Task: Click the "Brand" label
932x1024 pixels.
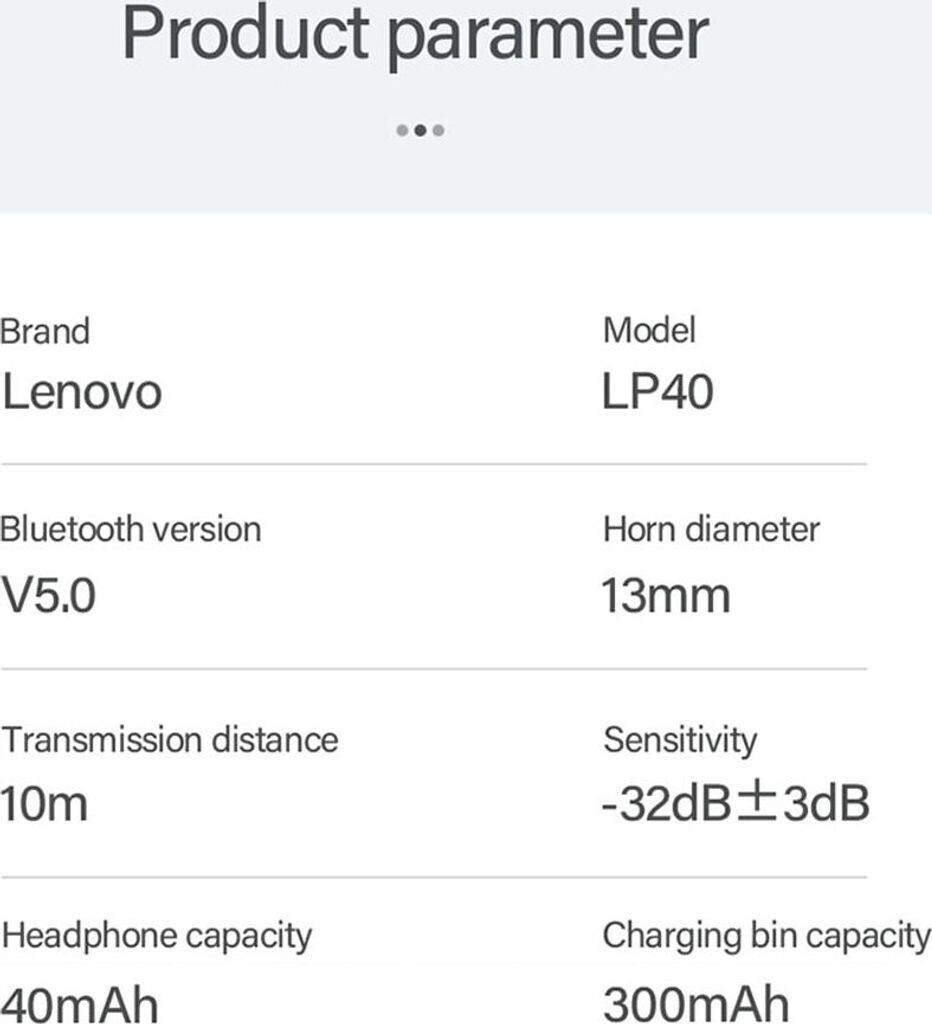Action: [x=45, y=331]
